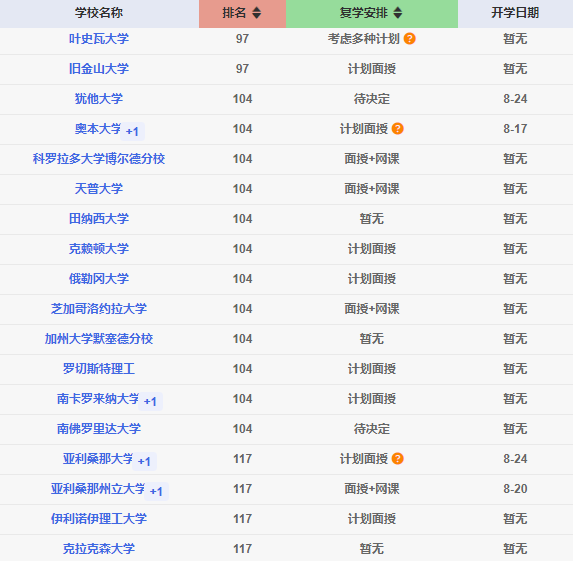Viewport: 574px width, 561px height.
Task: Open the question mark hint in 亚利桑那大学 row
Action: point(398,458)
